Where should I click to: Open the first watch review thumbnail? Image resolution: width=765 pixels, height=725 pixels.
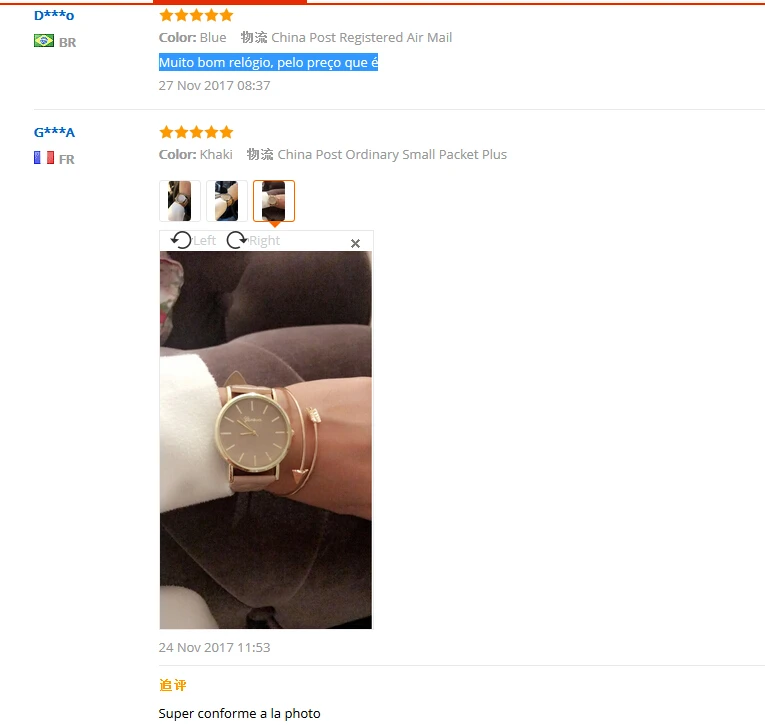(x=180, y=201)
